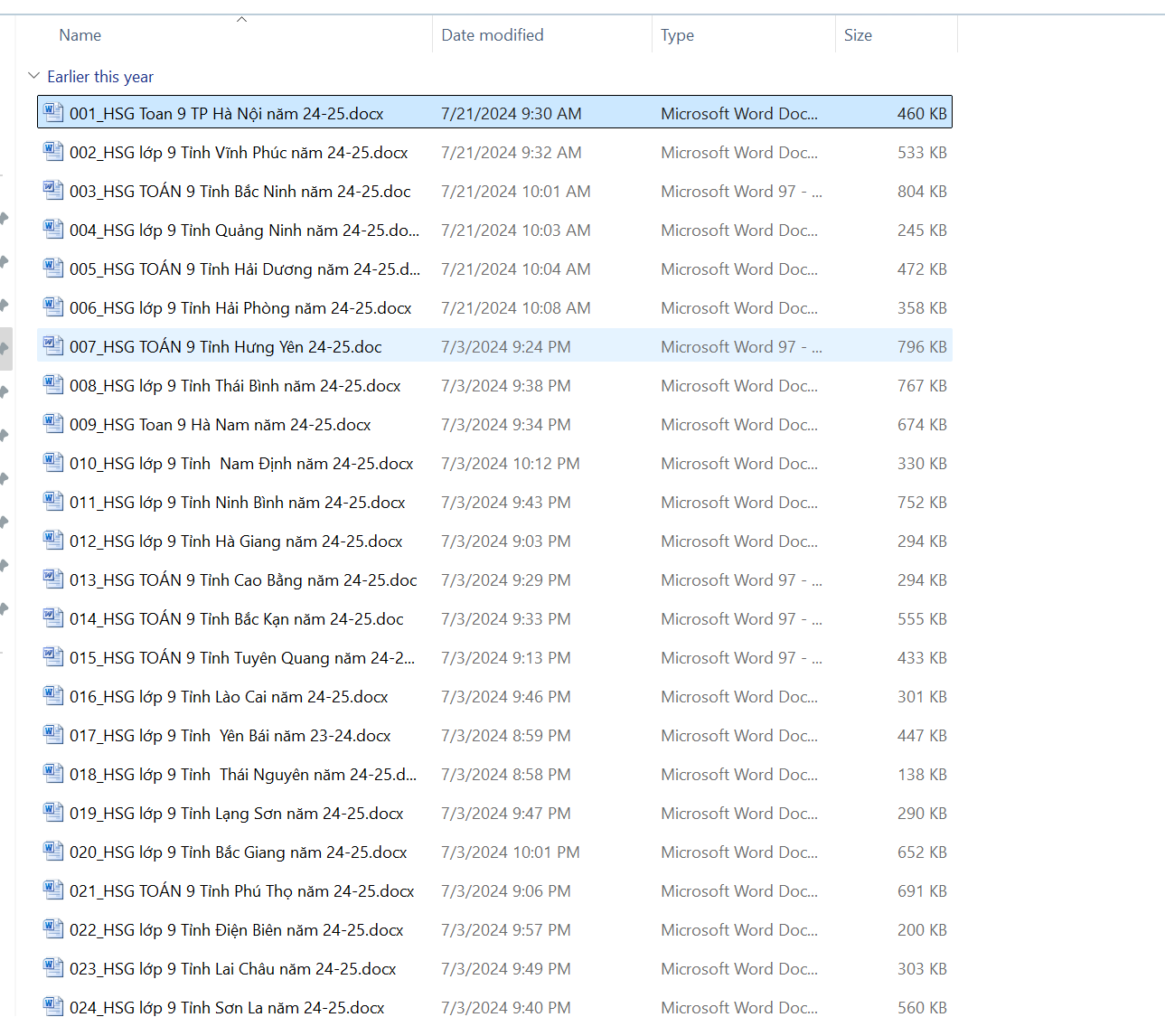The image size is (1165, 1036).
Task: Click the Word icon of 017_HSG lớp 9 Tỉnh Yên Bái
Action: pos(53,734)
